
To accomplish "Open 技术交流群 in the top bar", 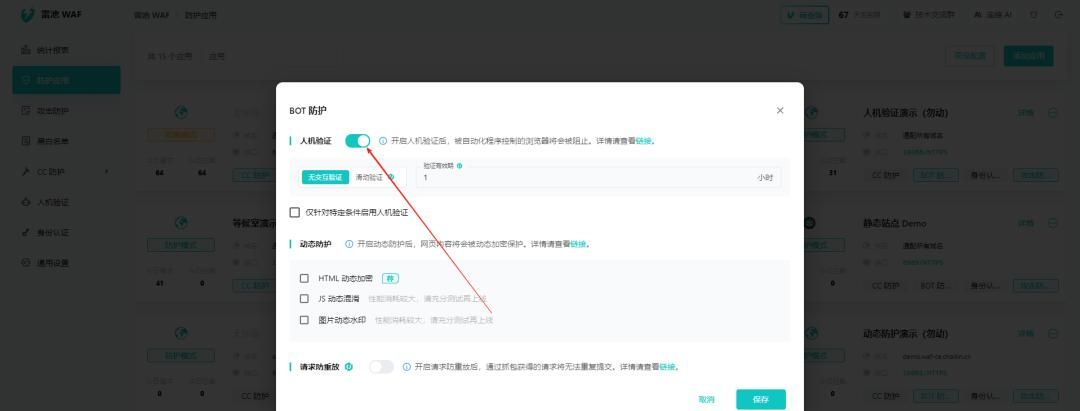I will coord(928,14).
